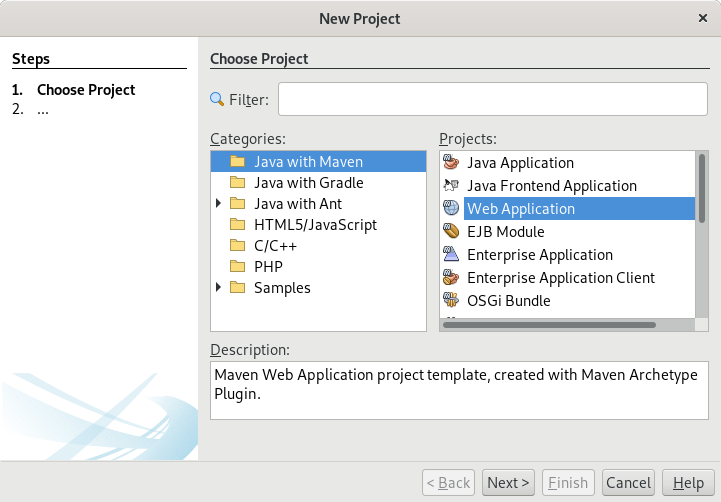Click the Enterprise Application Client icon
The width and height of the screenshot is (721, 502).
tap(451, 278)
